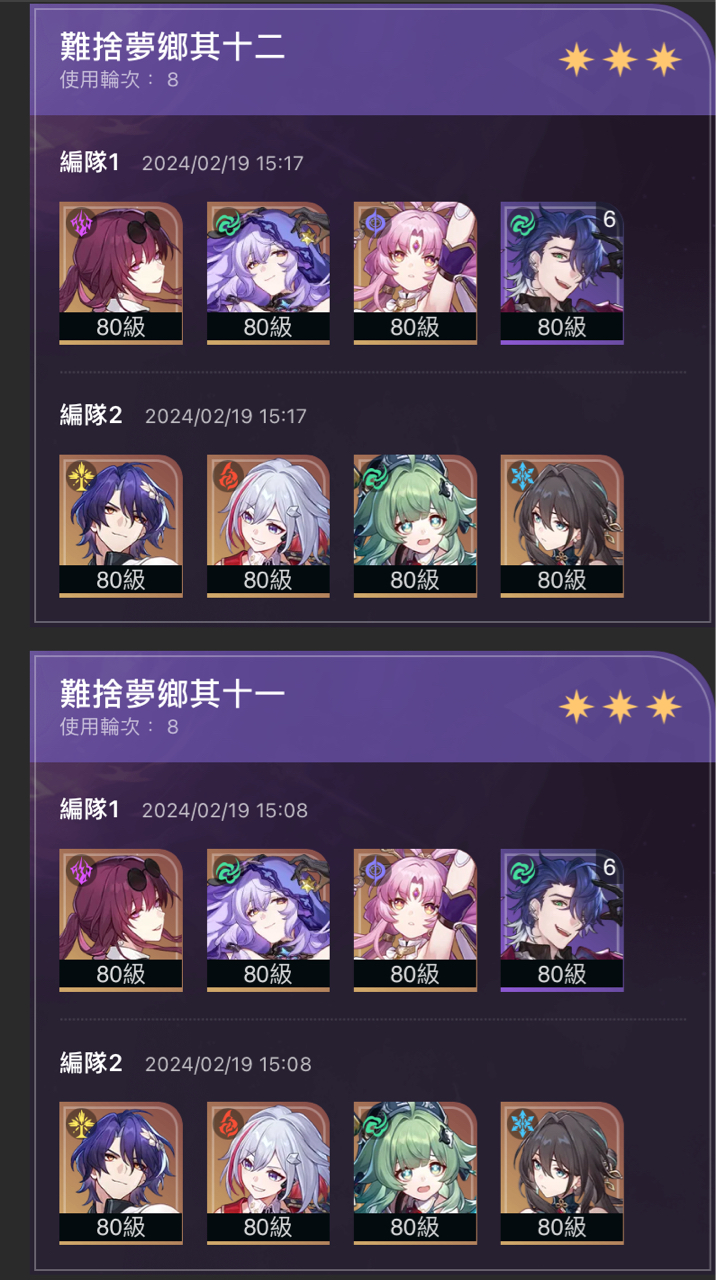Viewport: 716px width, 1280px height.
Task: Choose the blue-haired character with badge 6 in stage twelve
Action: tap(562, 273)
